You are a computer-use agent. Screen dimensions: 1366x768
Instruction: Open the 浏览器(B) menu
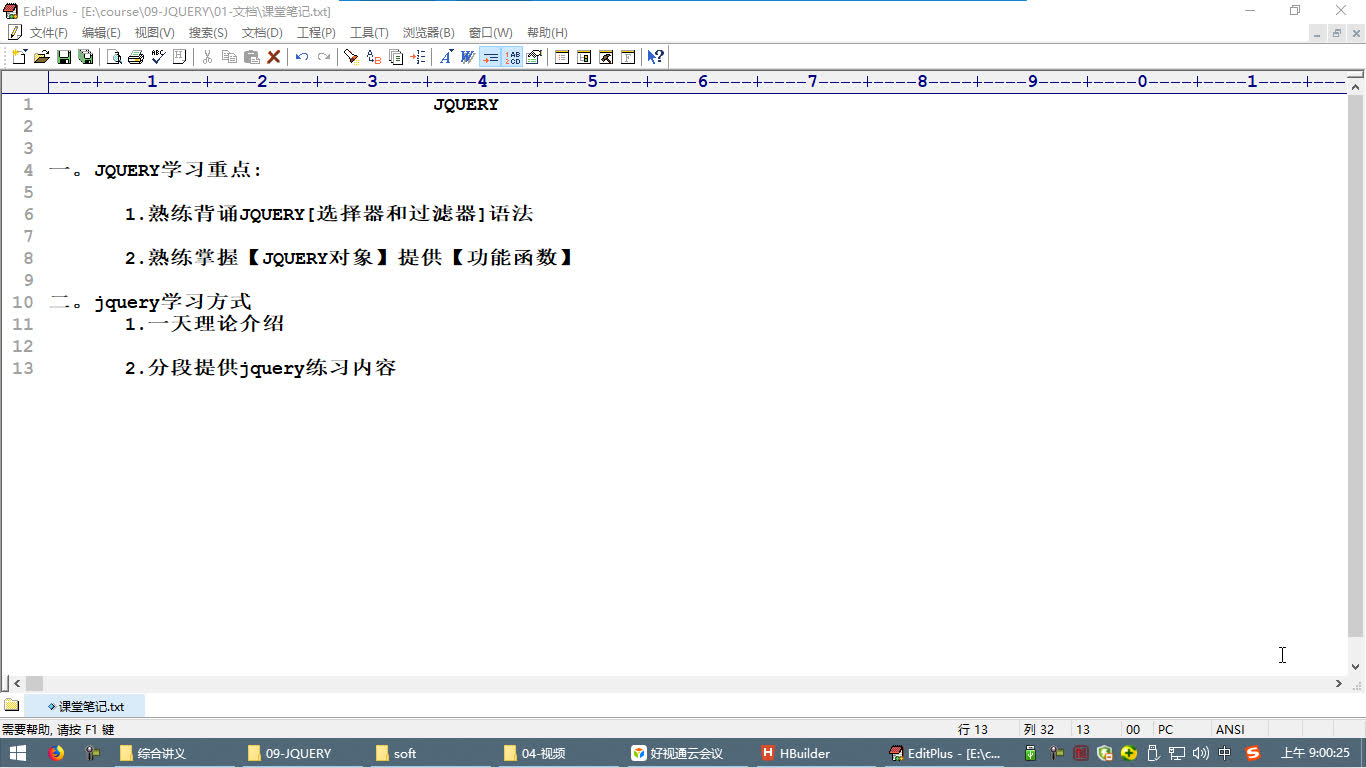[x=428, y=33]
